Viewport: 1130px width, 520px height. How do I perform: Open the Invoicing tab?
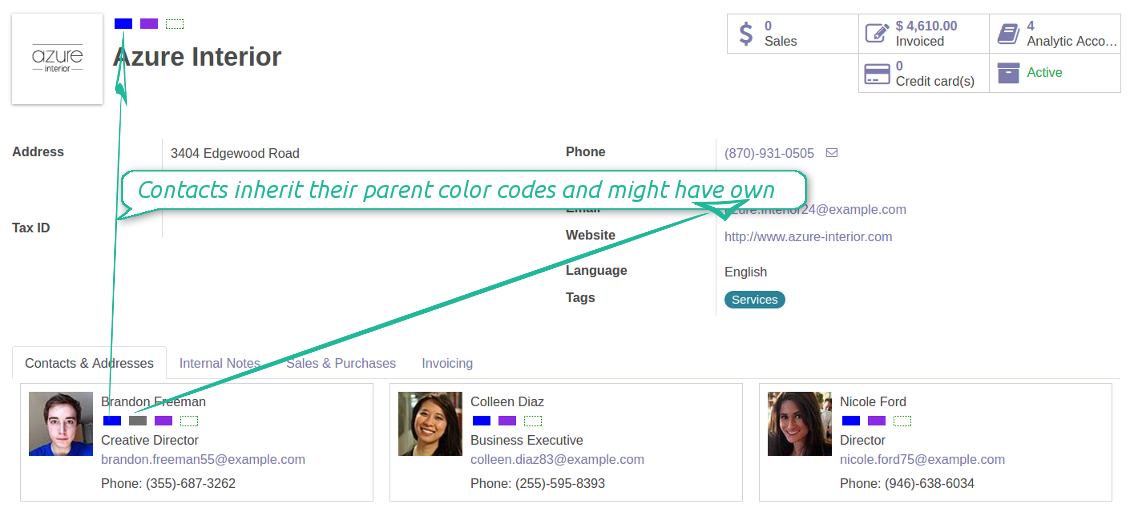tap(448, 363)
